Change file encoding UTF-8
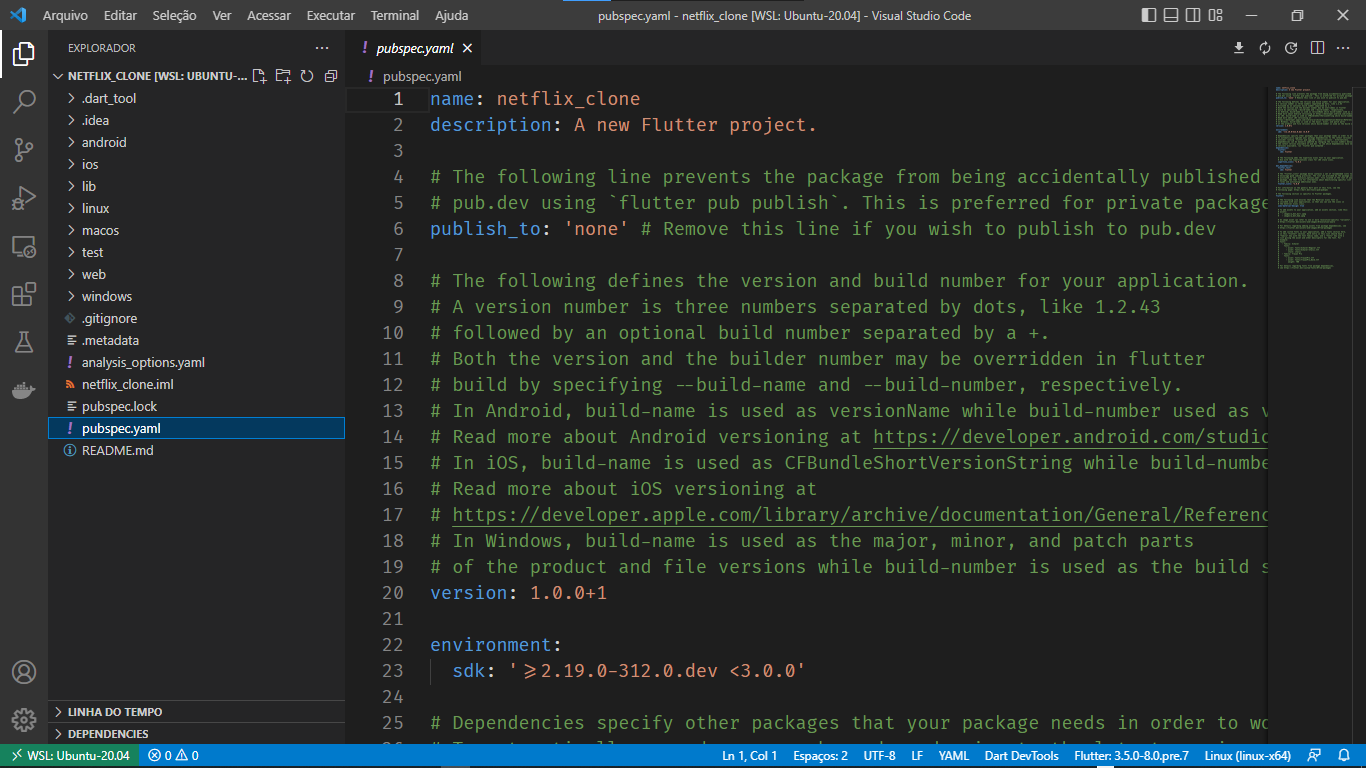1366x768 pixels. point(880,756)
